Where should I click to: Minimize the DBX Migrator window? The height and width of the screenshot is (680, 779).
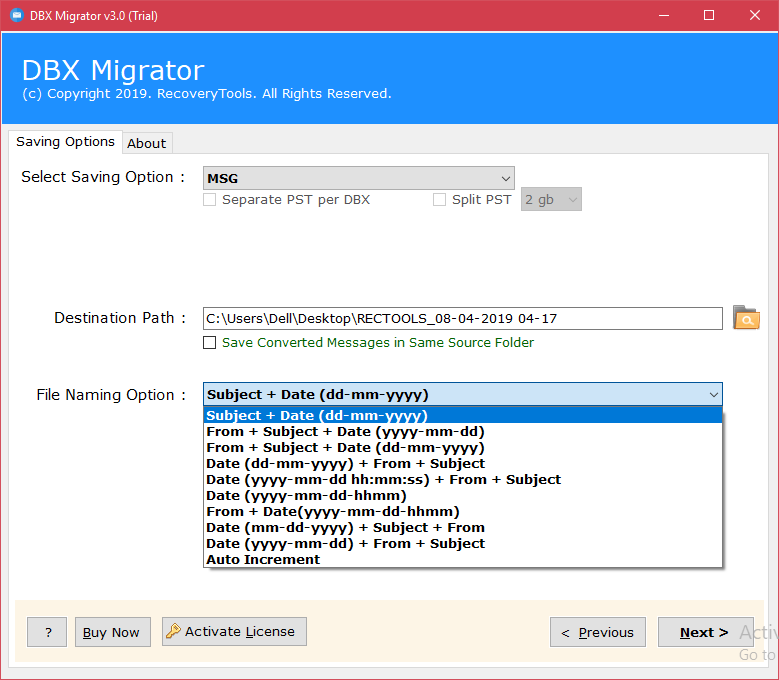[x=664, y=15]
